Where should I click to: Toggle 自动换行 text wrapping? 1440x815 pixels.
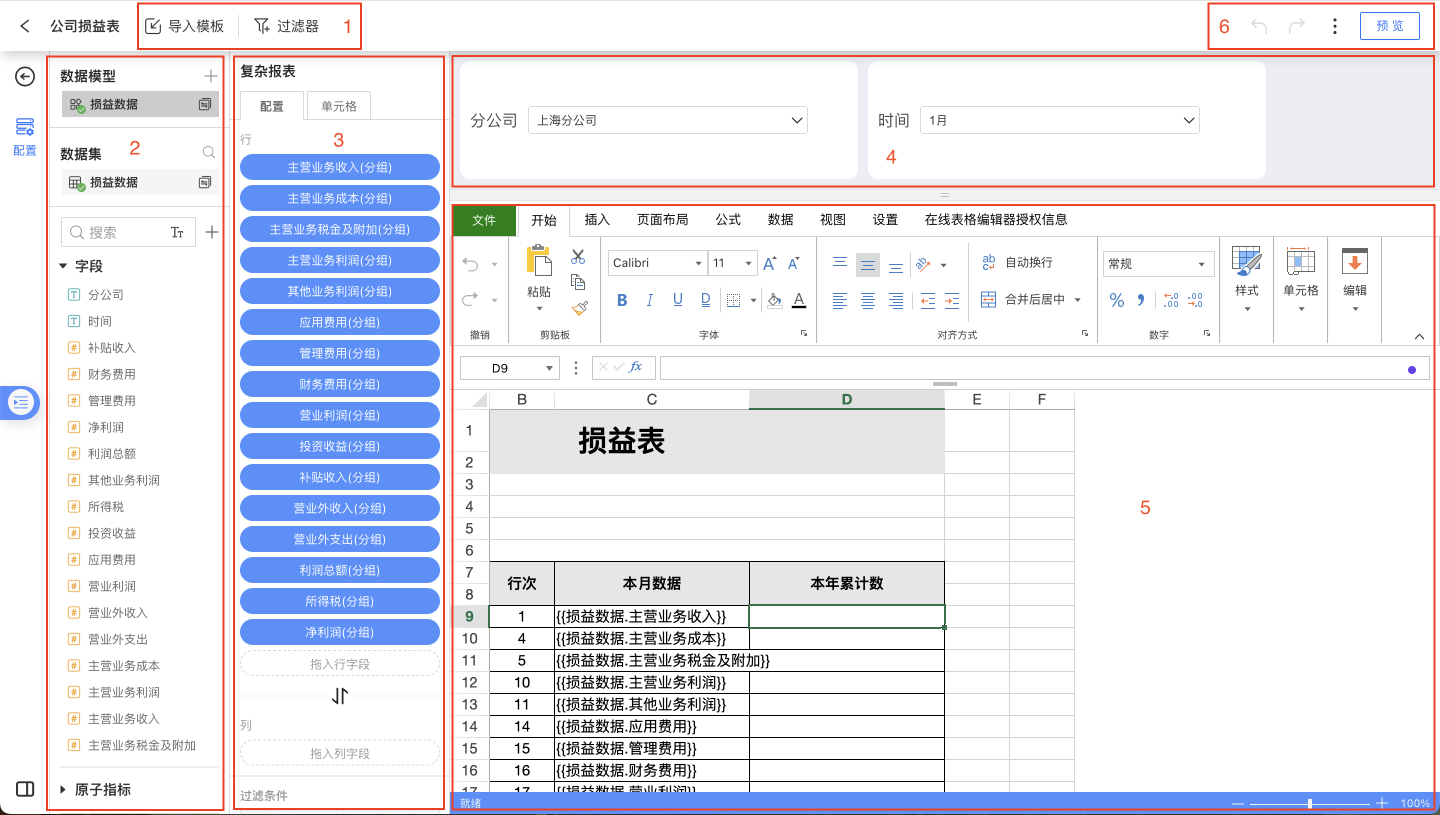pyautogui.click(x=1017, y=262)
